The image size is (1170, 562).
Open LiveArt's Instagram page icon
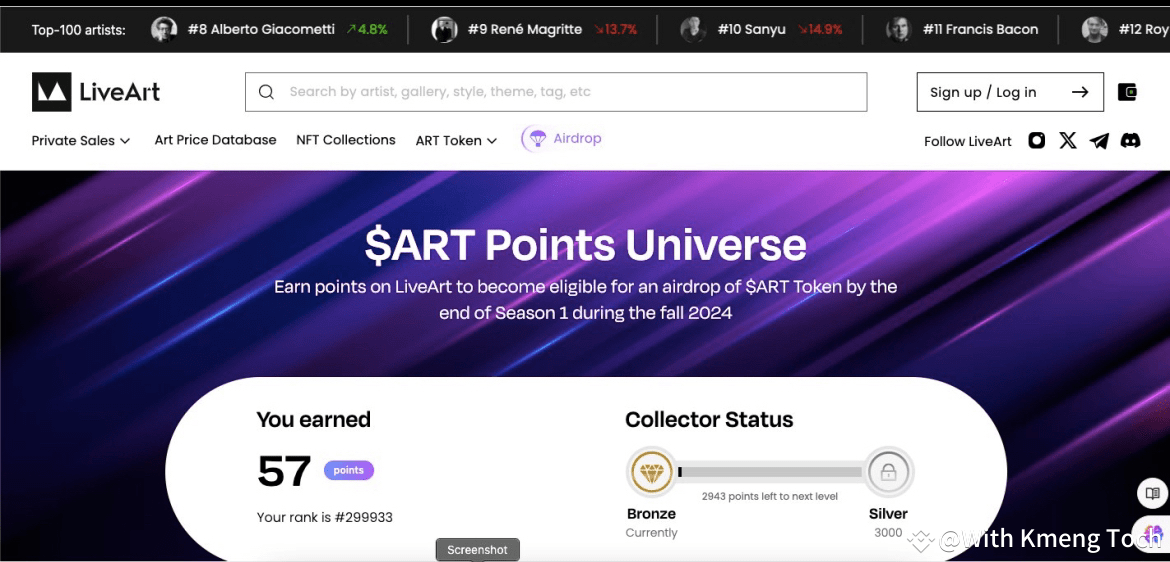(1036, 140)
